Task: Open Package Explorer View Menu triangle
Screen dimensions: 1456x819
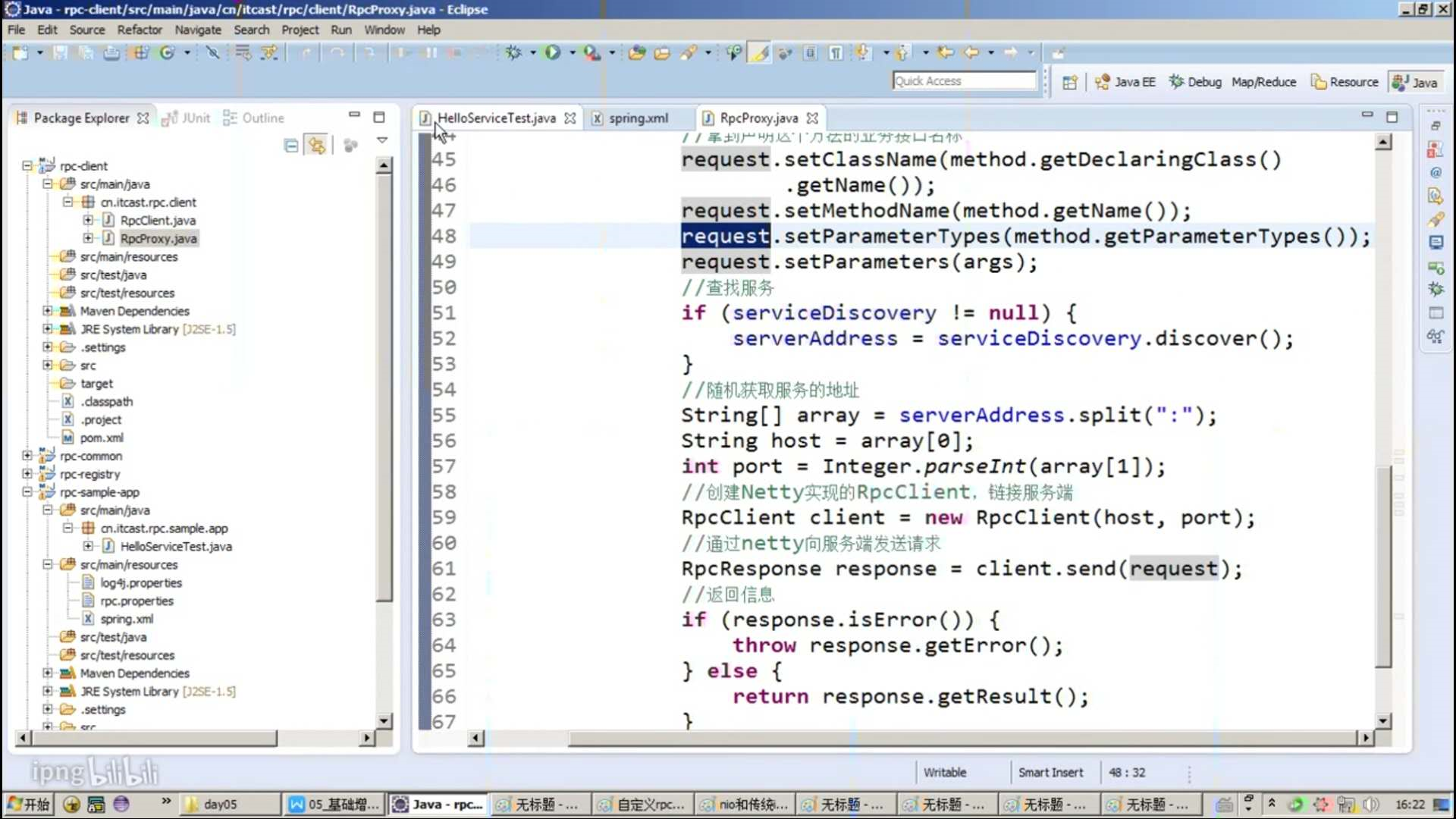Action: pos(382,140)
